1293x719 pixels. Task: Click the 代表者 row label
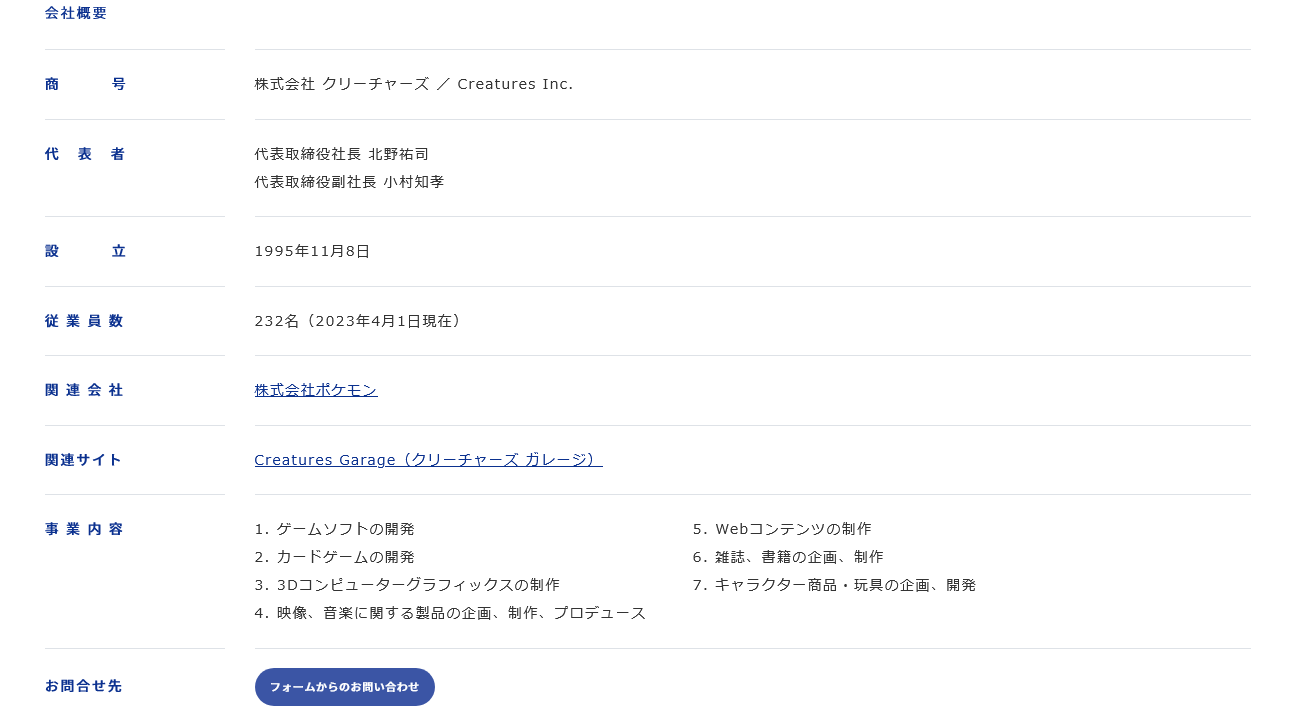point(85,154)
